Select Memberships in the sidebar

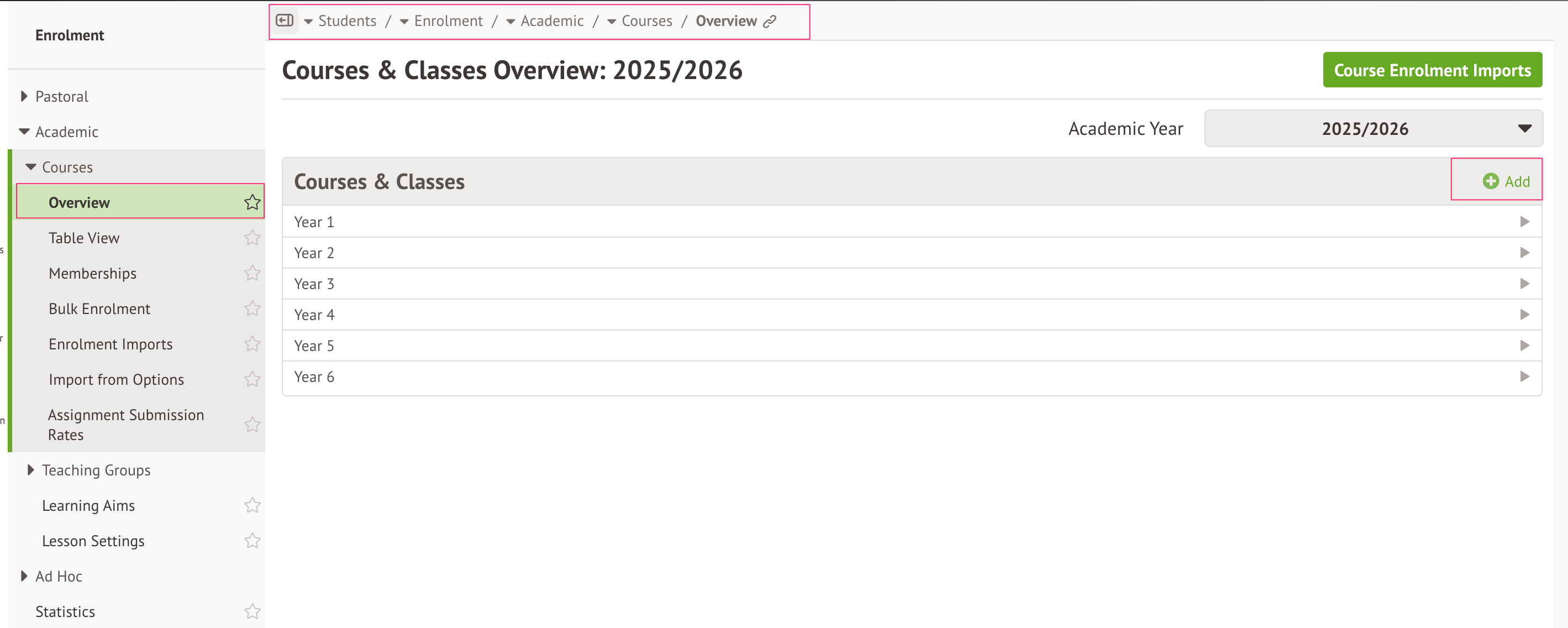(92, 273)
